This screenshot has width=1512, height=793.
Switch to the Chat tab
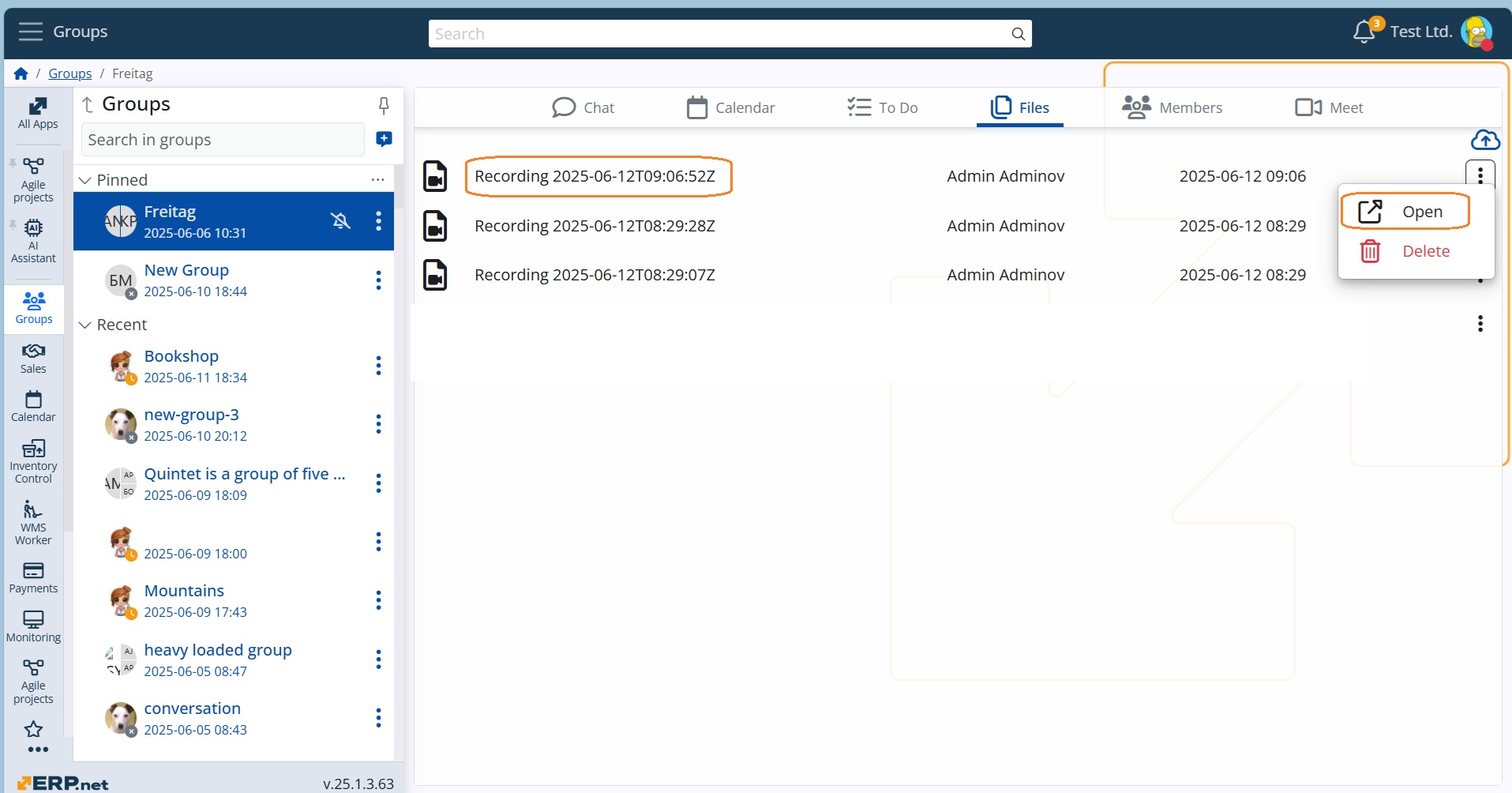click(x=583, y=107)
